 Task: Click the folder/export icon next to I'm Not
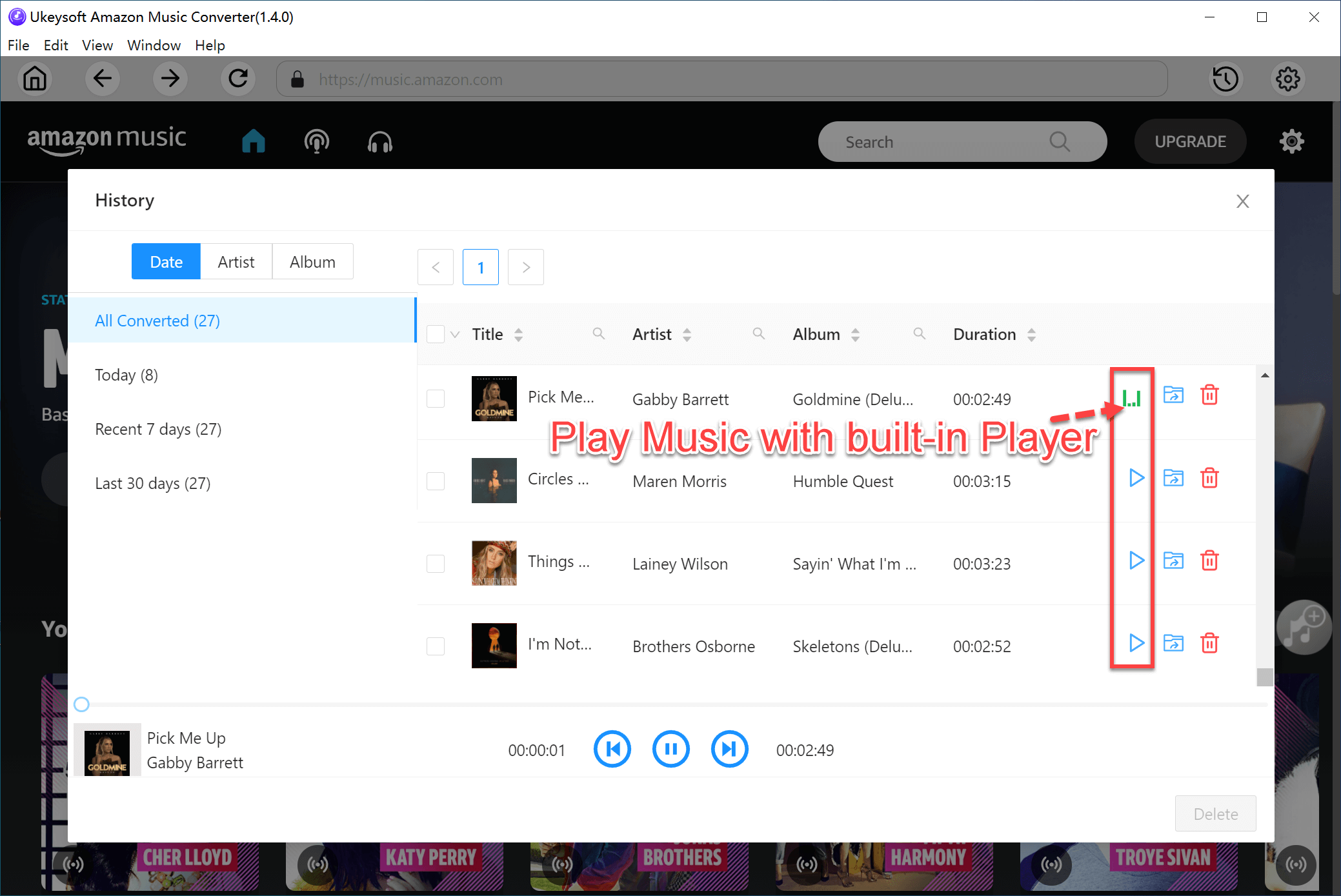pos(1173,644)
